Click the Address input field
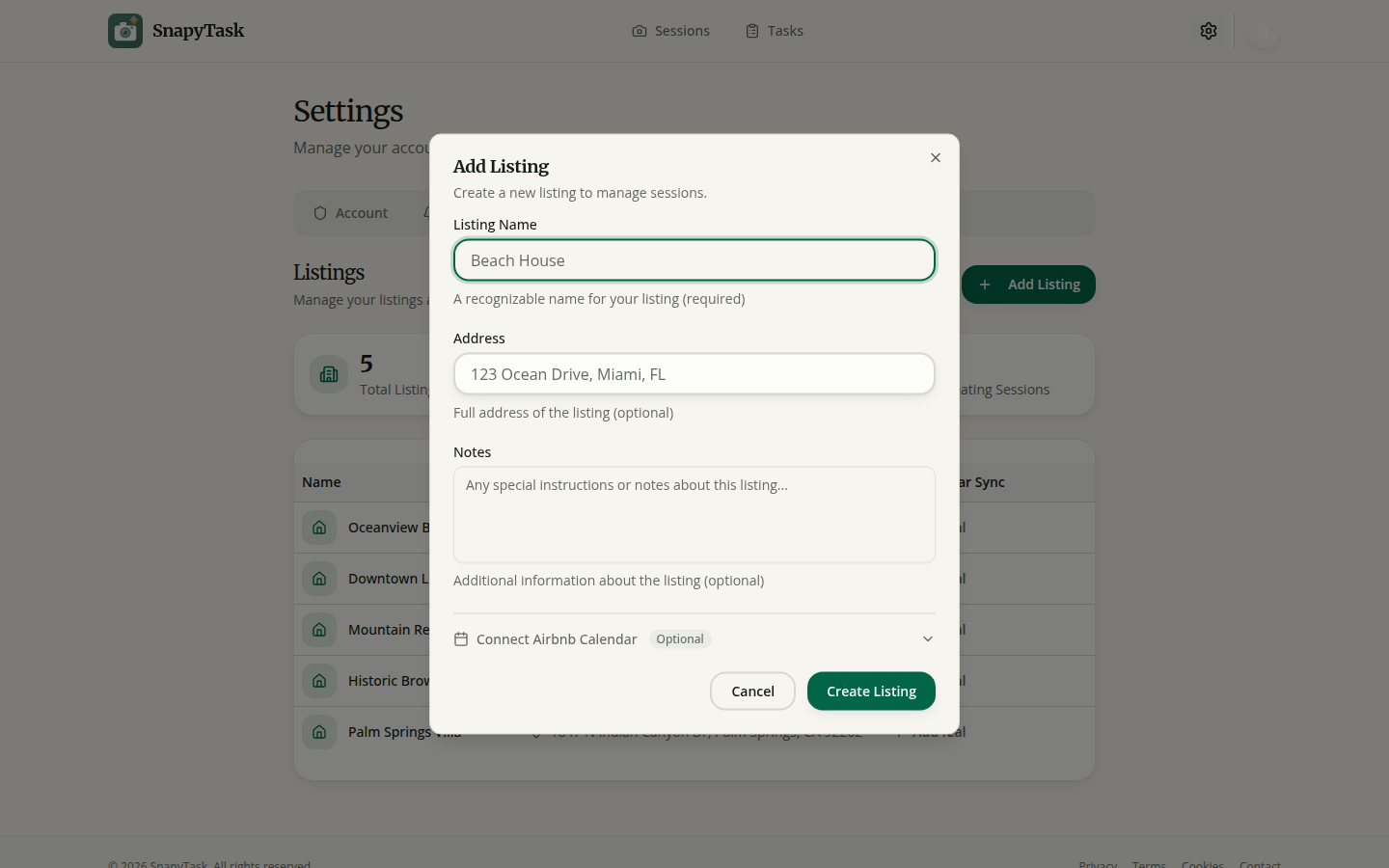This screenshot has width=1389, height=868. click(x=694, y=374)
